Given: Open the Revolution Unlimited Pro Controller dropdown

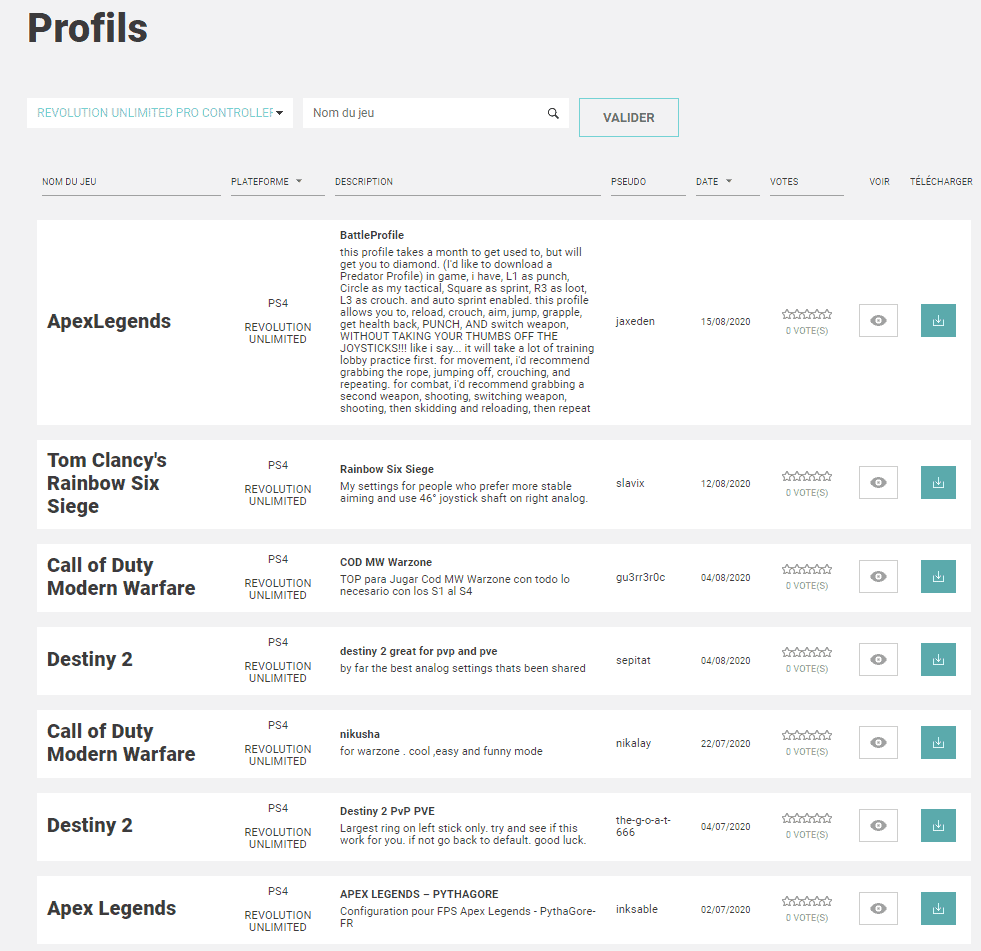Looking at the screenshot, I should tap(160, 113).
